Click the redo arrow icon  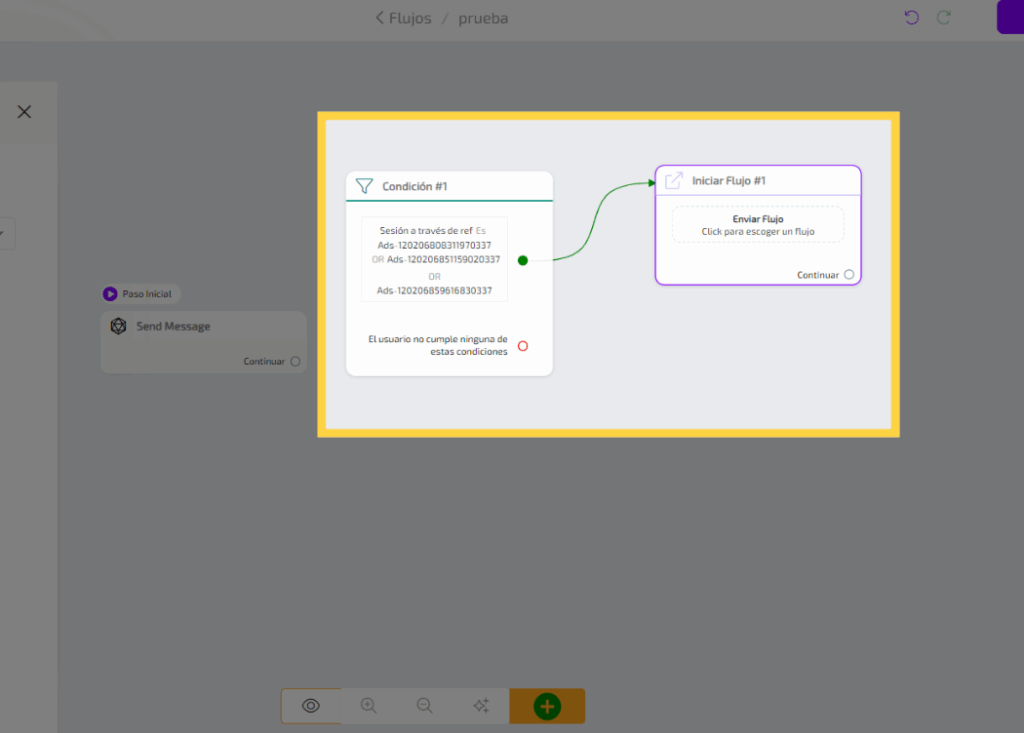point(943,18)
